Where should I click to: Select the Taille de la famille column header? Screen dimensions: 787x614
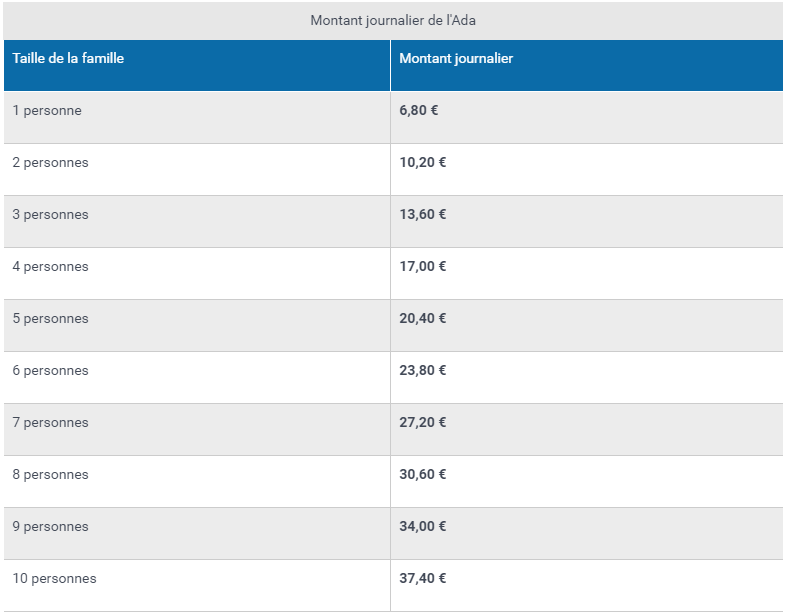(x=68, y=58)
